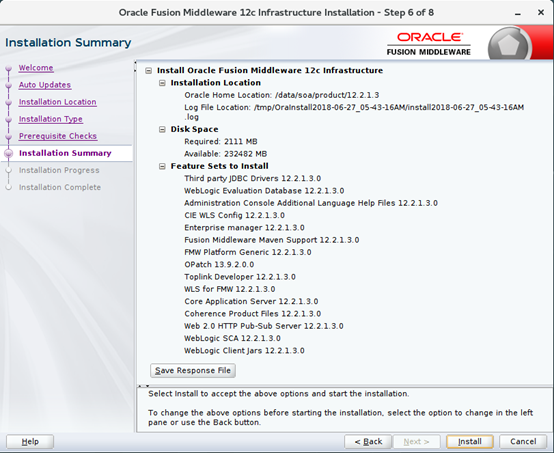Screen dimensions: 554x453
Task: Minimize the installer window
Action: [x=518, y=13]
